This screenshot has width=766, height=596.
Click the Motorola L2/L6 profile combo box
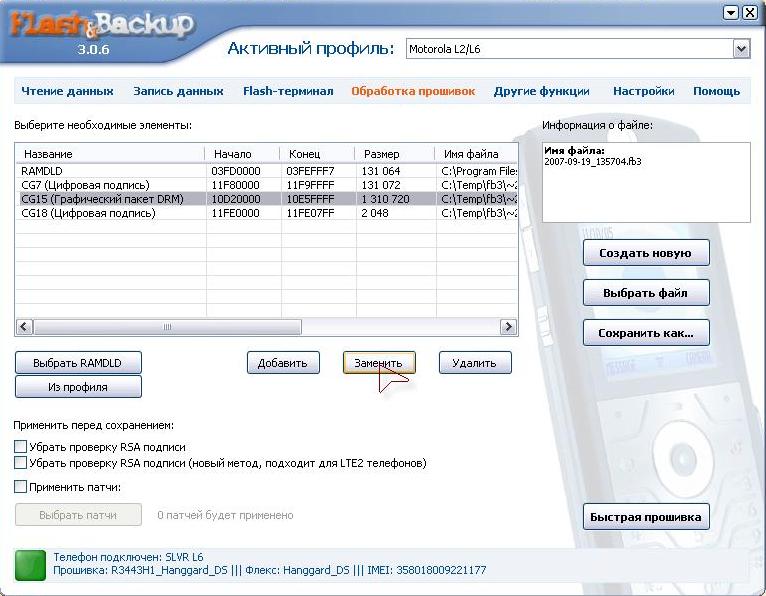point(578,49)
